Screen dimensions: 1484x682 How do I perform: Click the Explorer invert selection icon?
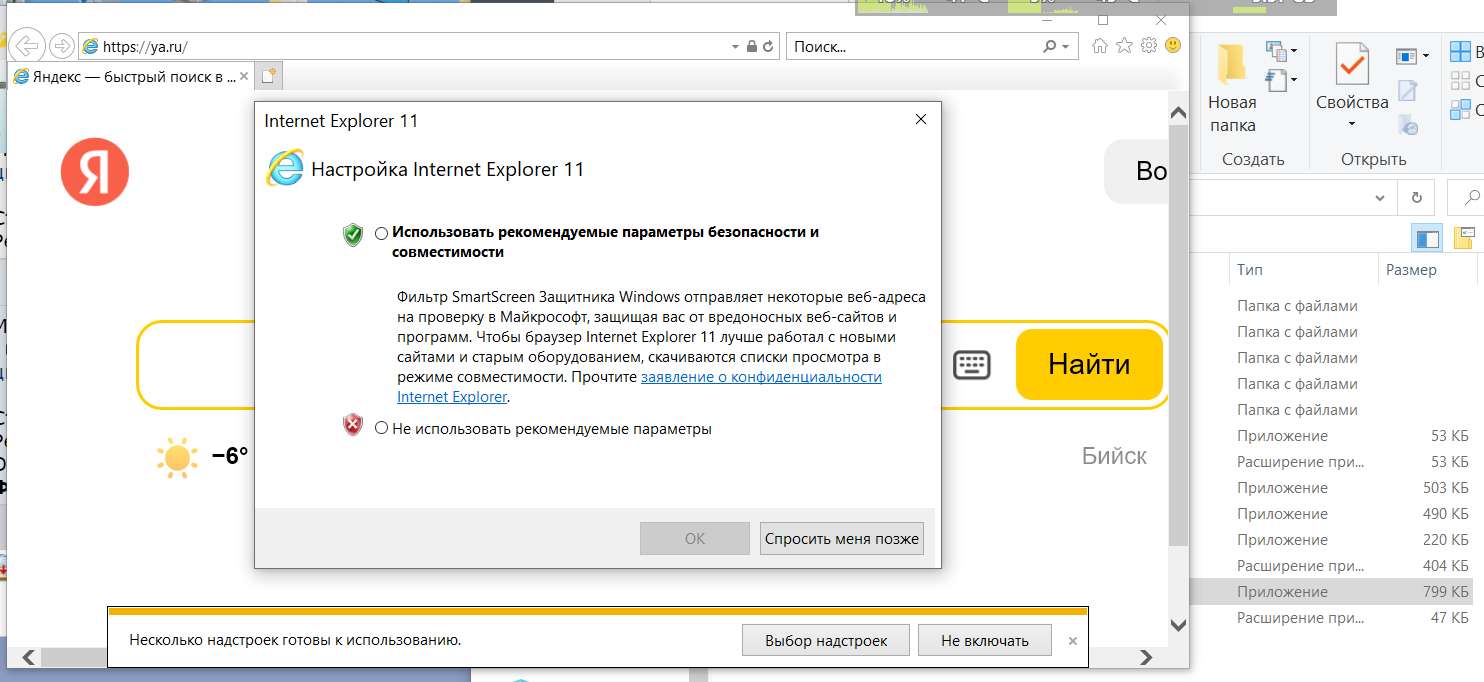click(x=1460, y=109)
